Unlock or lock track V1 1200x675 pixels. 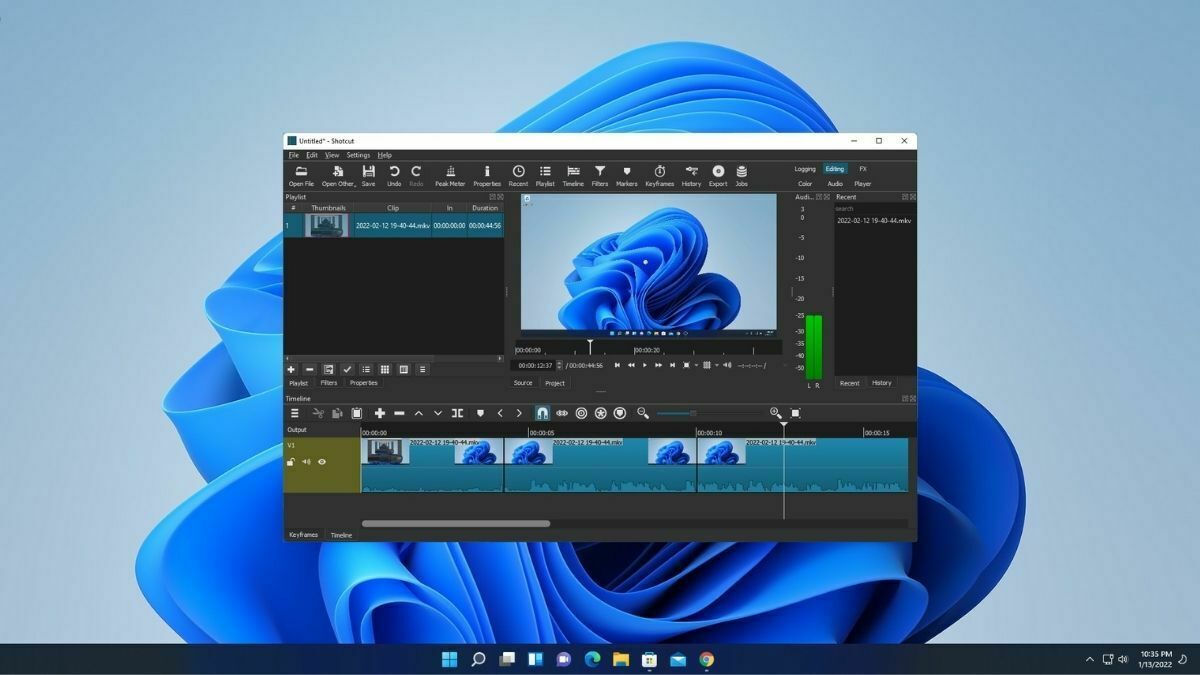[291, 462]
